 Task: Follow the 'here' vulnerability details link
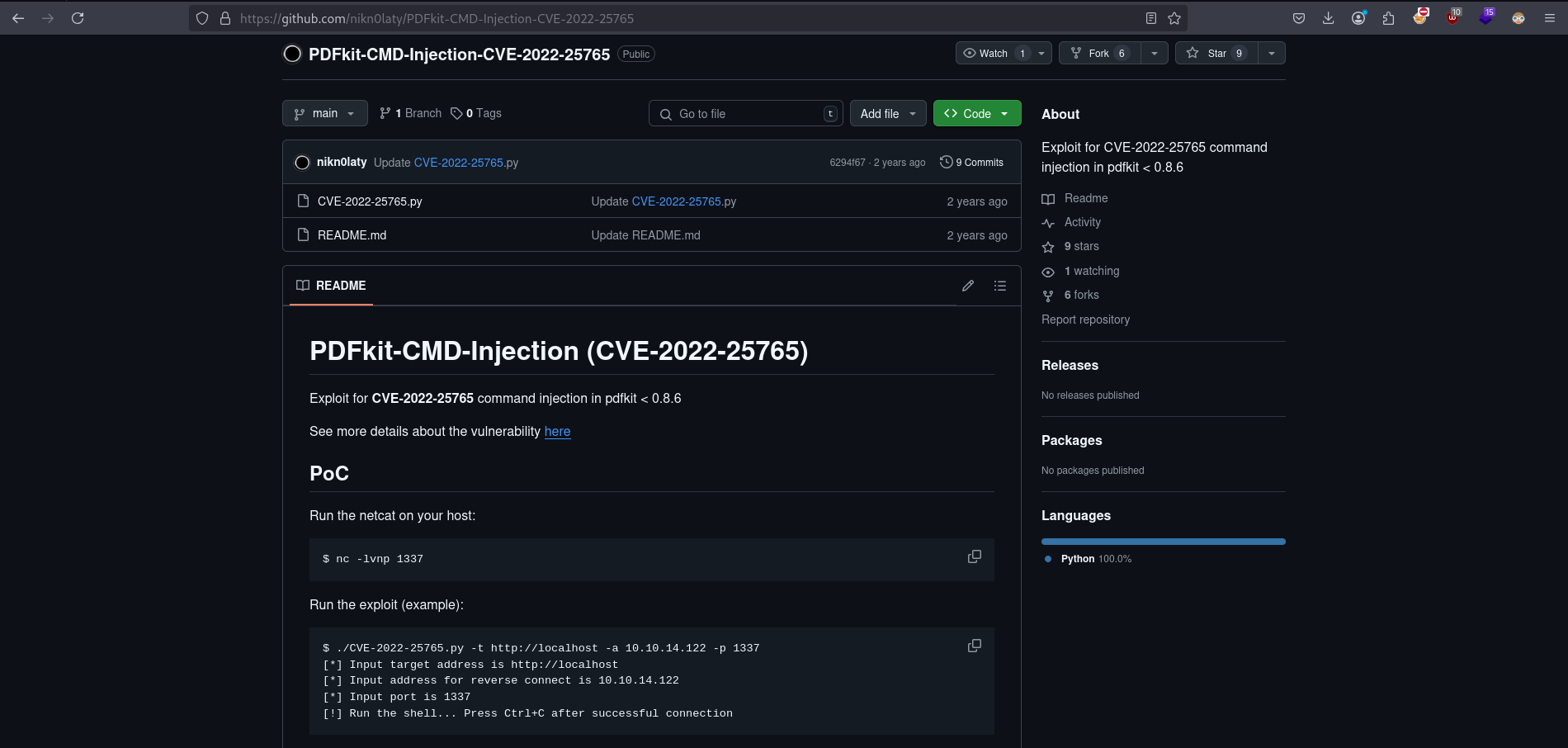point(557,432)
